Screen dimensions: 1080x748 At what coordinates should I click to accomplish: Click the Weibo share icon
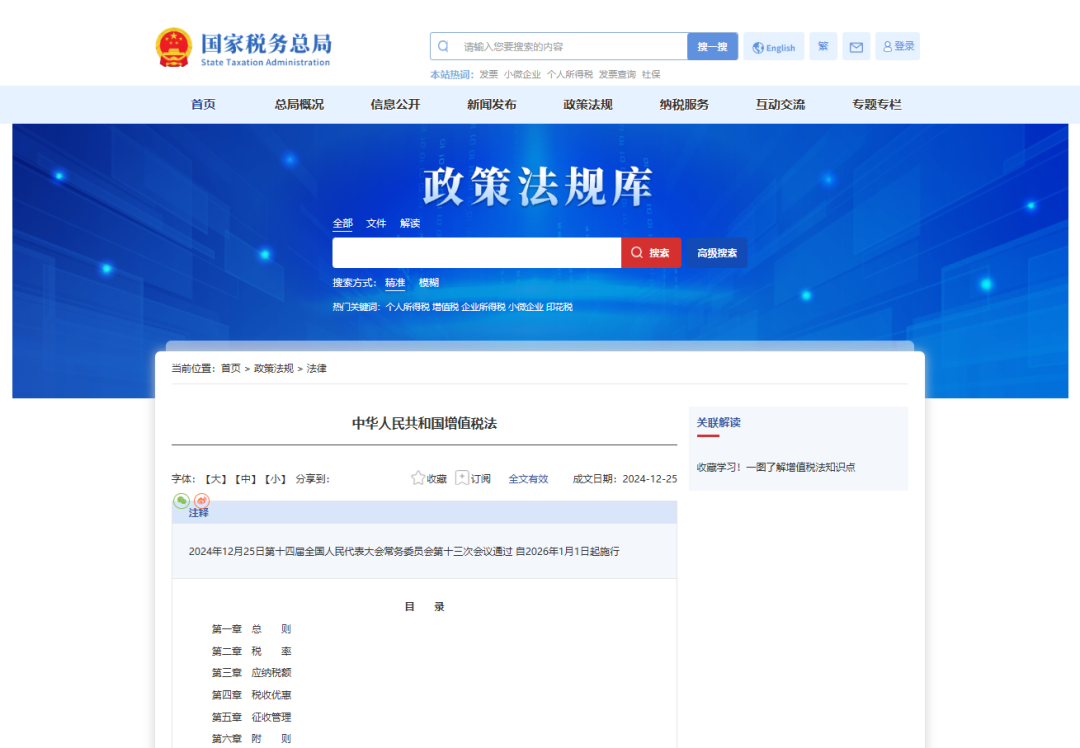click(201, 500)
